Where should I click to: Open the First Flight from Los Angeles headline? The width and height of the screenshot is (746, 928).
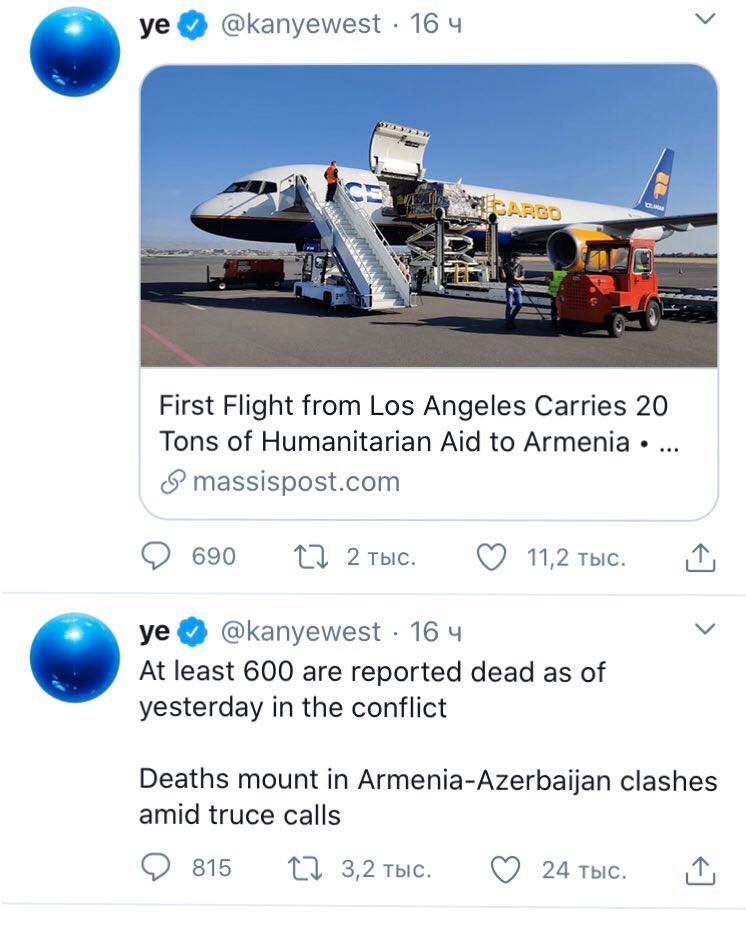point(414,424)
